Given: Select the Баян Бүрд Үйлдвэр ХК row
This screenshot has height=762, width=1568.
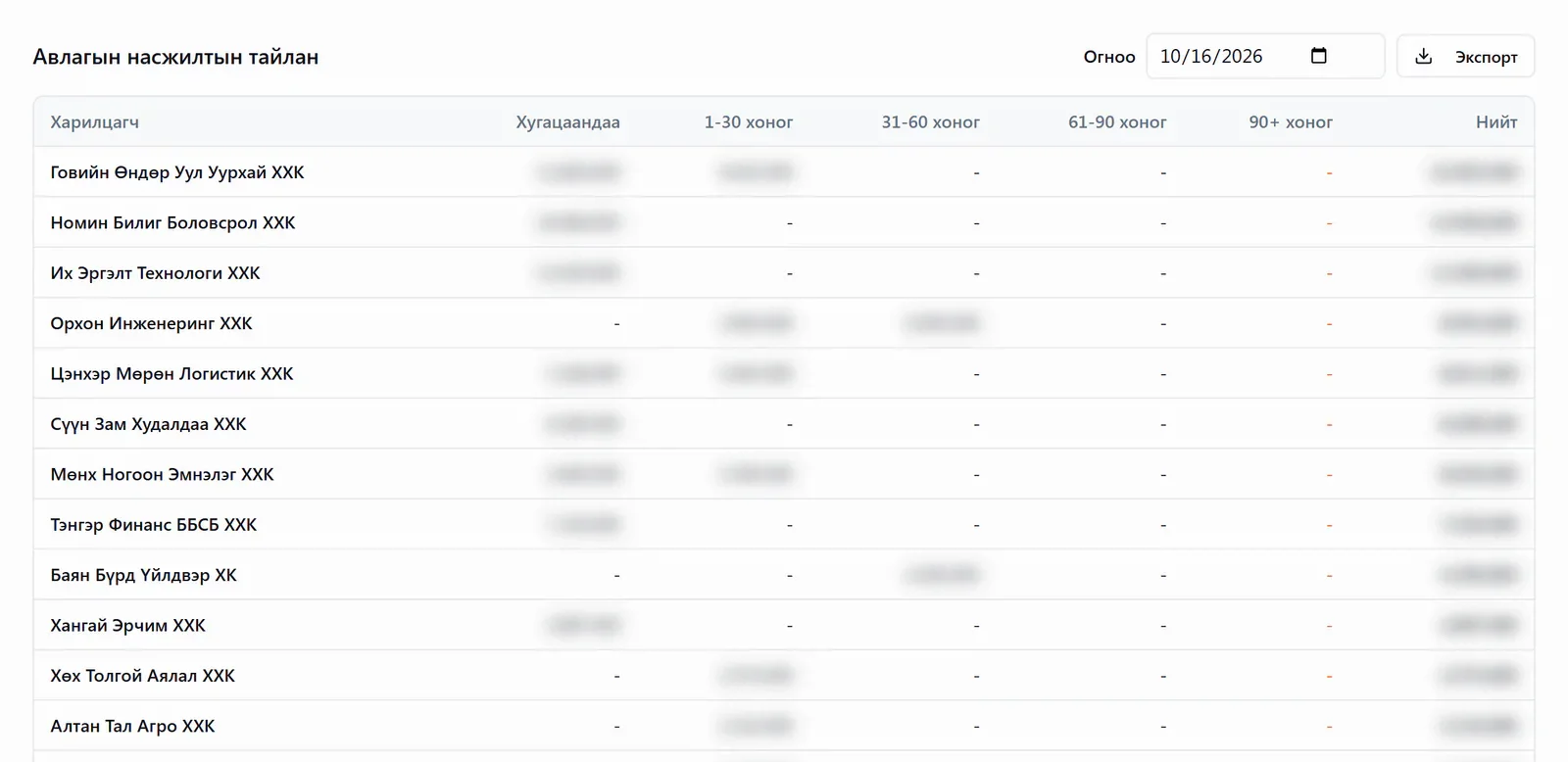Looking at the screenshot, I should (784, 575).
